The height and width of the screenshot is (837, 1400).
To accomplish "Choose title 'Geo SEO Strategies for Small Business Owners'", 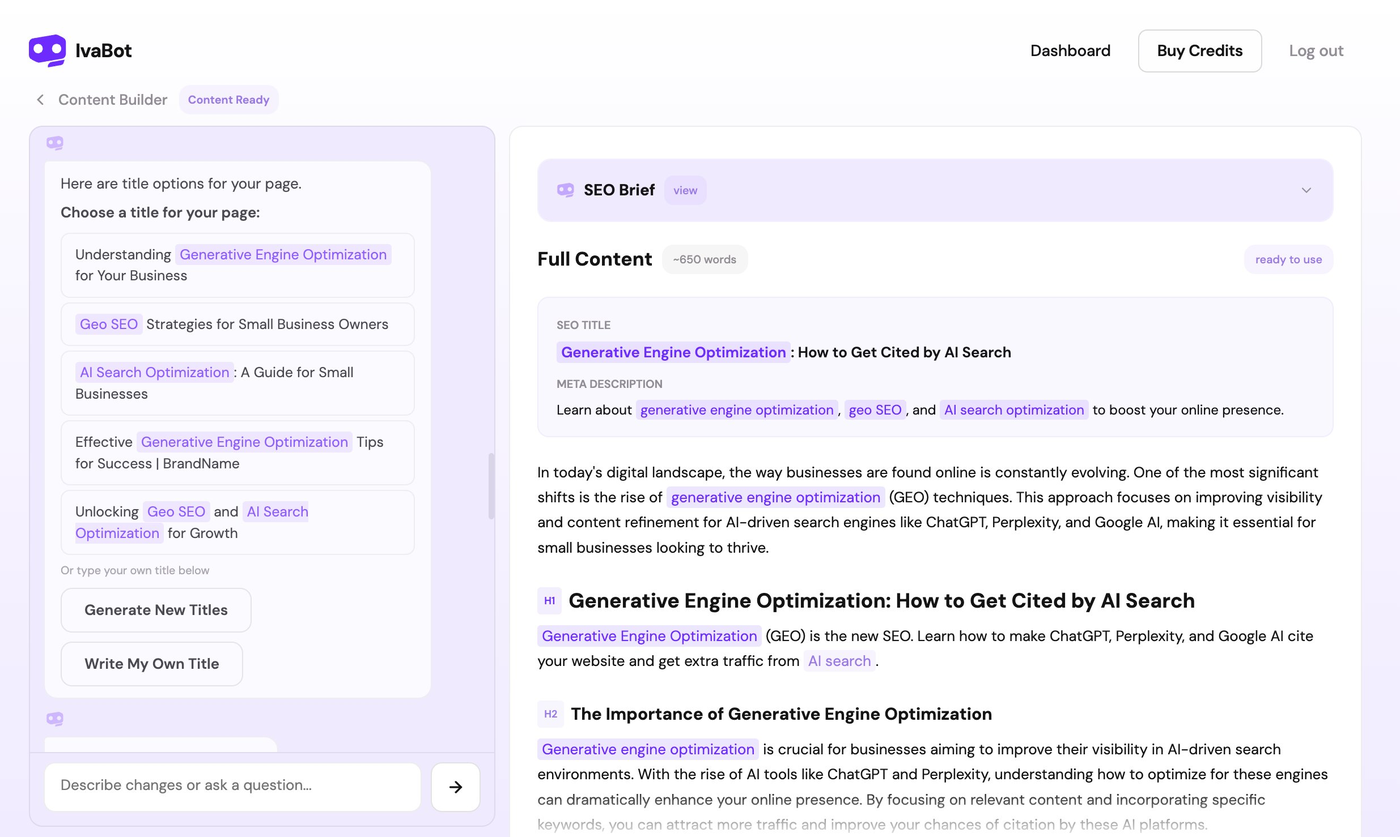I will point(238,324).
